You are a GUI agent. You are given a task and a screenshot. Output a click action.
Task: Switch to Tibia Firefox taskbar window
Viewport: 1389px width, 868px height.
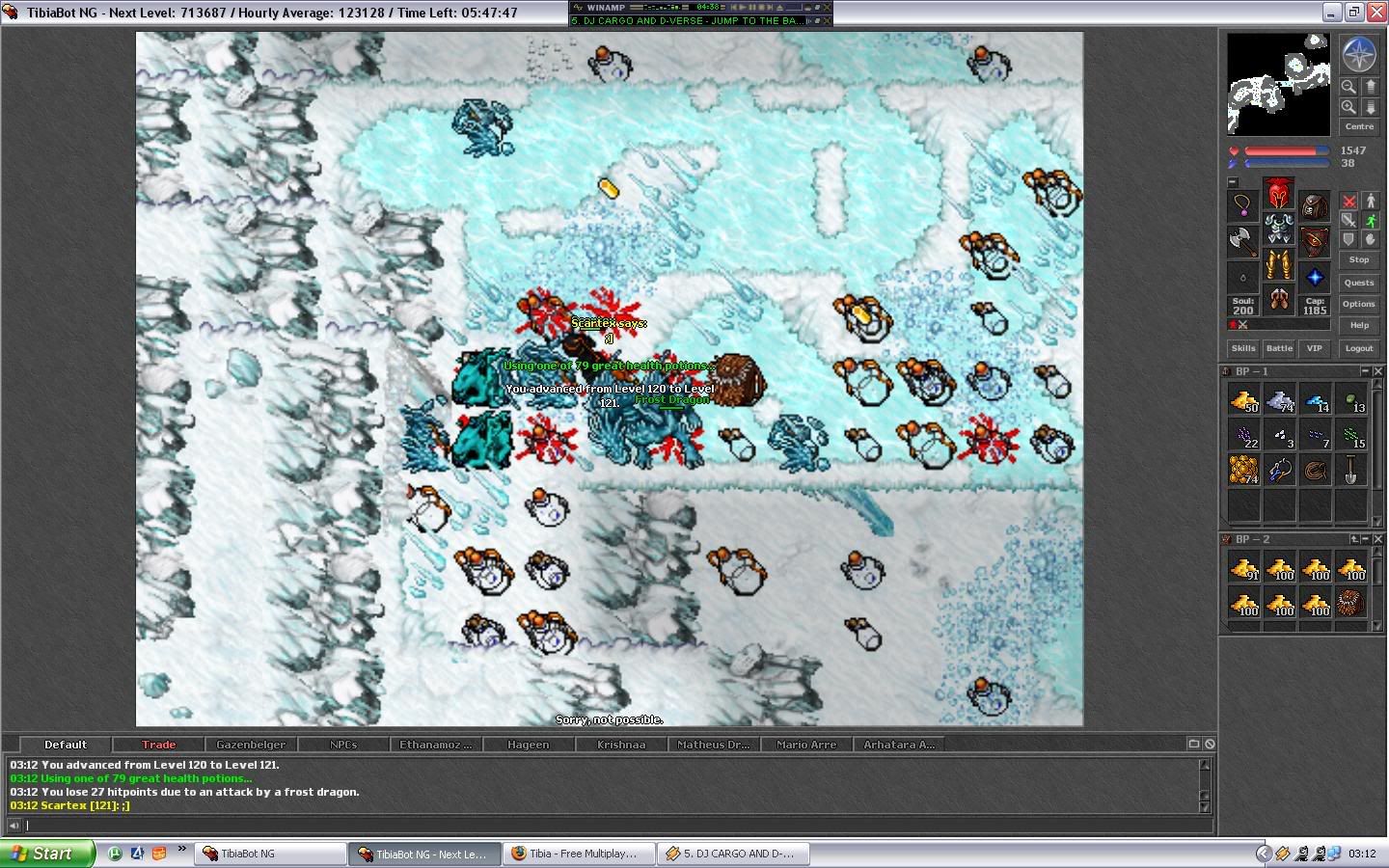point(577,854)
